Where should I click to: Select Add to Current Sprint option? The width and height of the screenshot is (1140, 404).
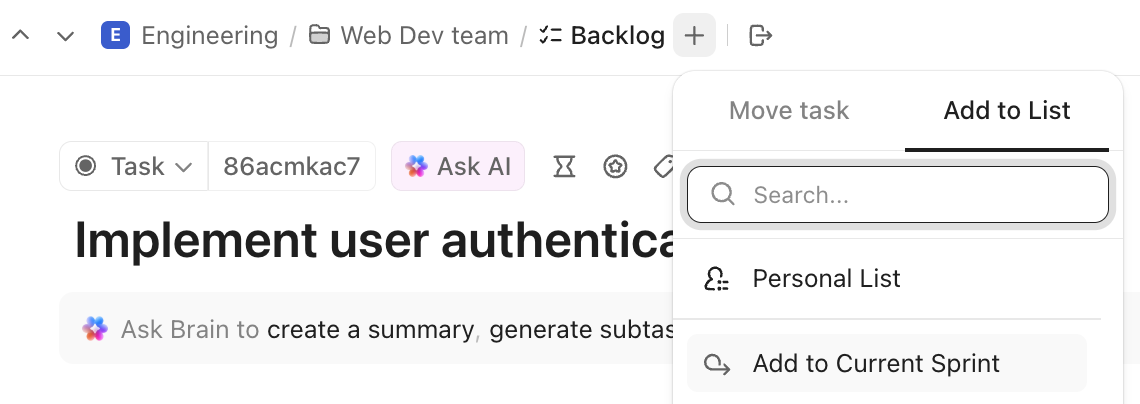click(876, 364)
